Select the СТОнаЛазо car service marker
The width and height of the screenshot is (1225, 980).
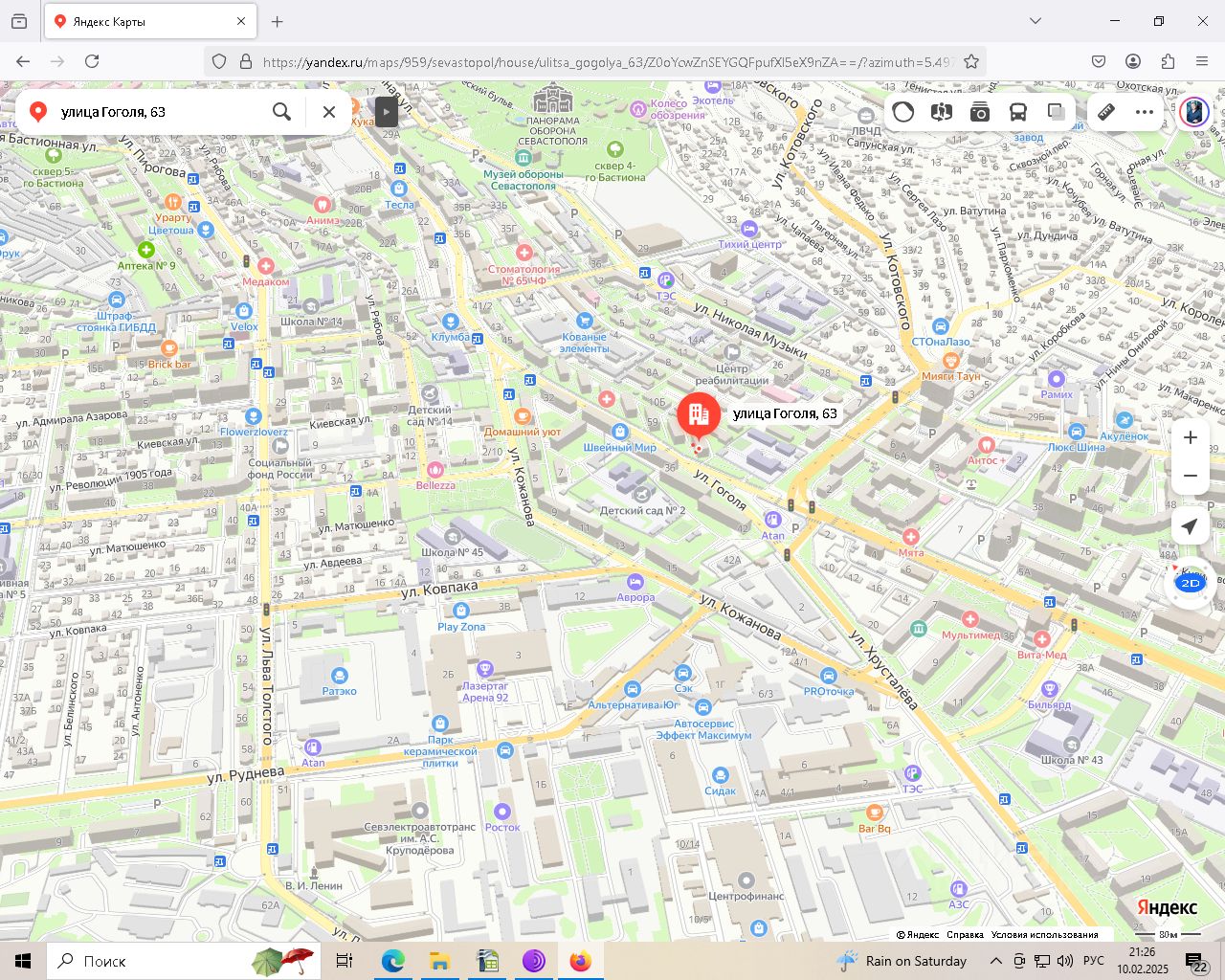(x=941, y=326)
